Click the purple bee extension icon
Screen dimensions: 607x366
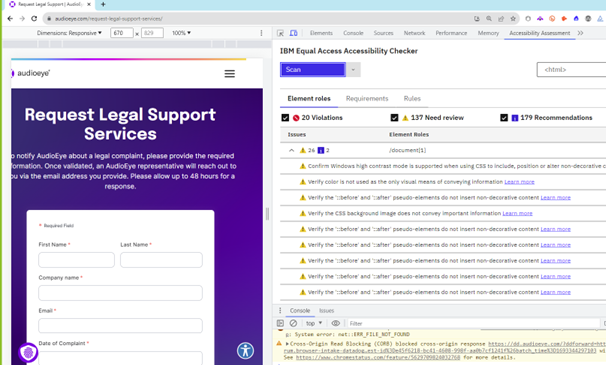[x=540, y=19]
